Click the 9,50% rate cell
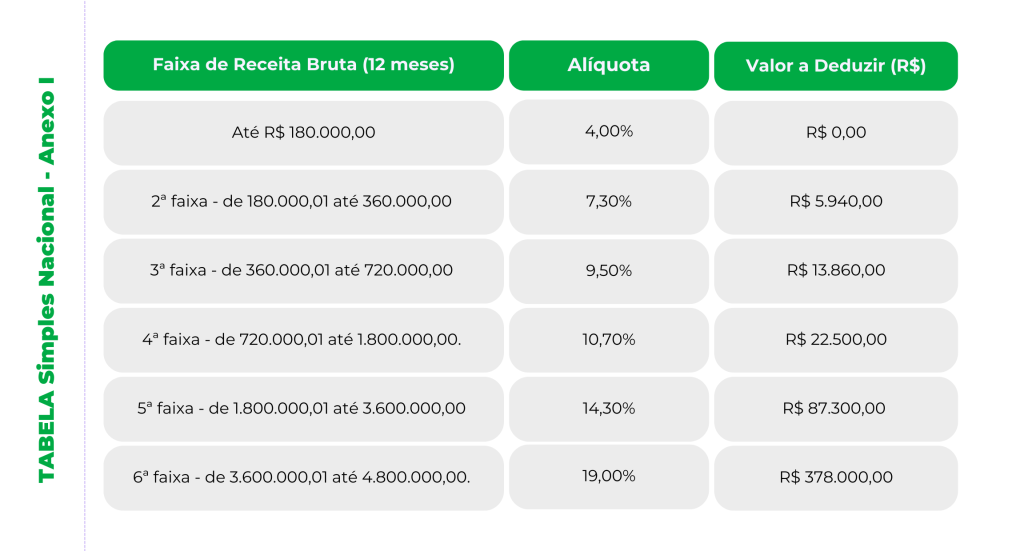This screenshot has height=551, width=1024. [x=609, y=271]
